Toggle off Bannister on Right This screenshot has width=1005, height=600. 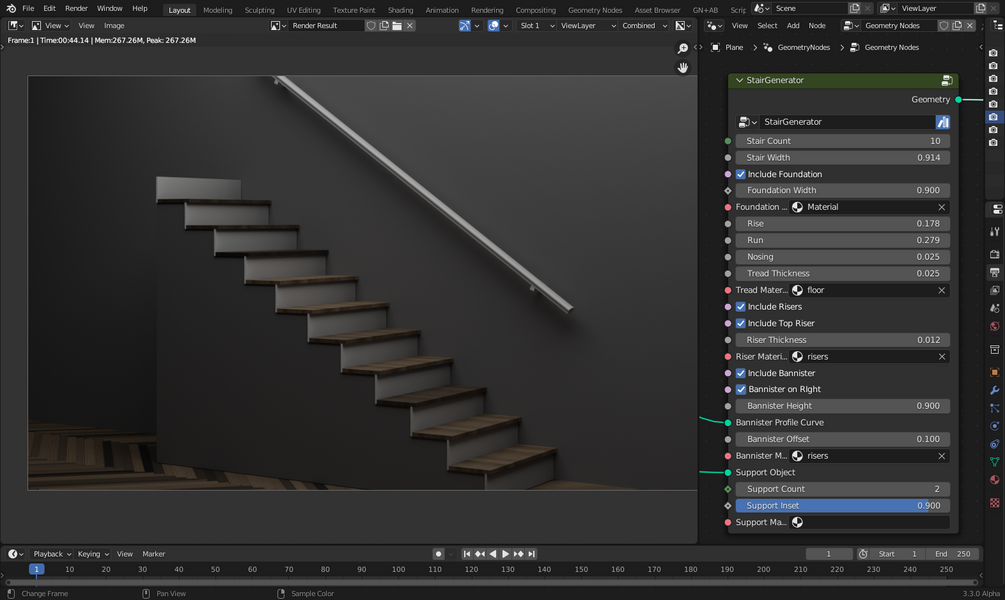[x=740, y=389]
